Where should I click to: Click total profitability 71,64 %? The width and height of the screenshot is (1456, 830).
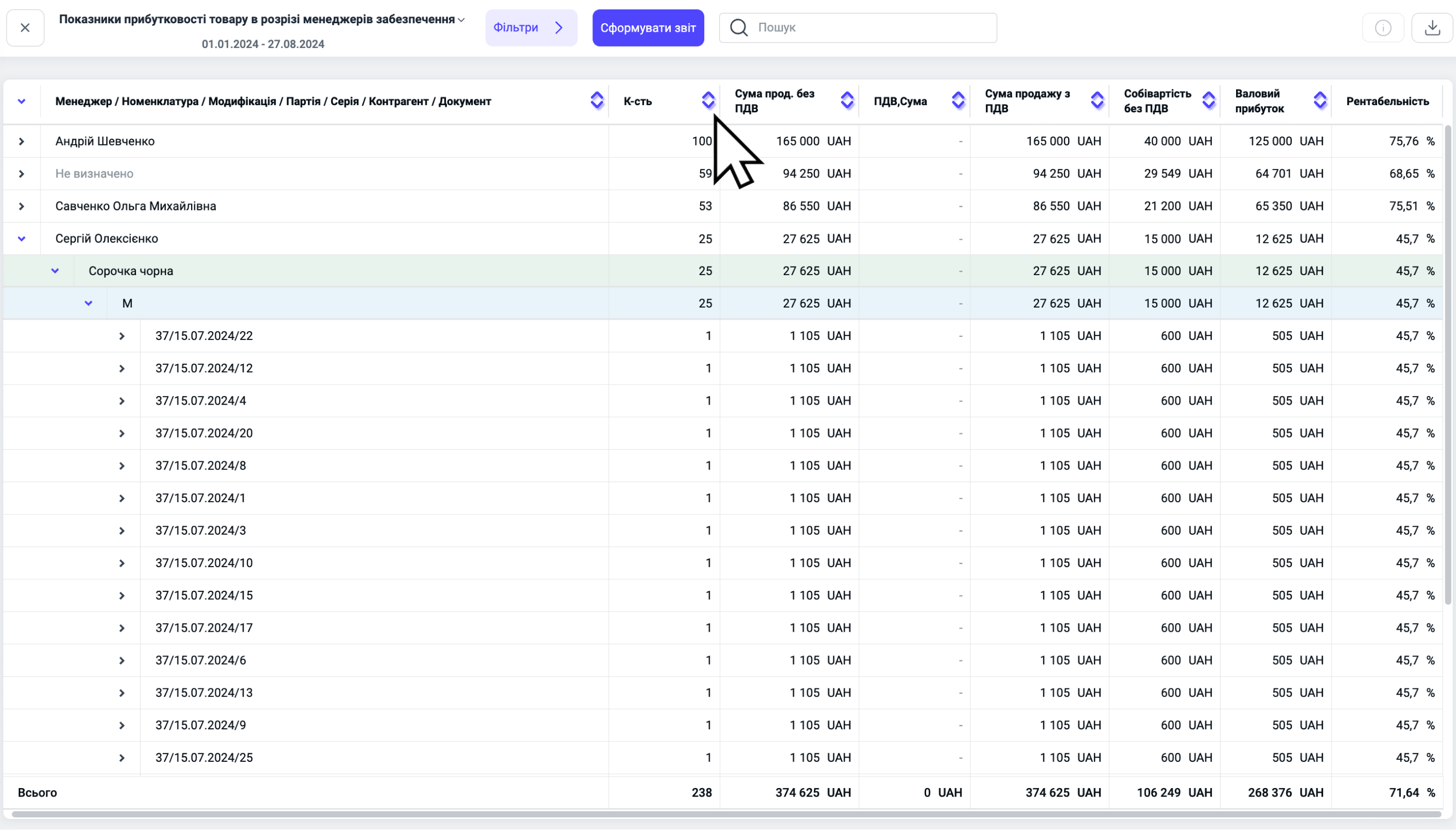pos(1412,793)
